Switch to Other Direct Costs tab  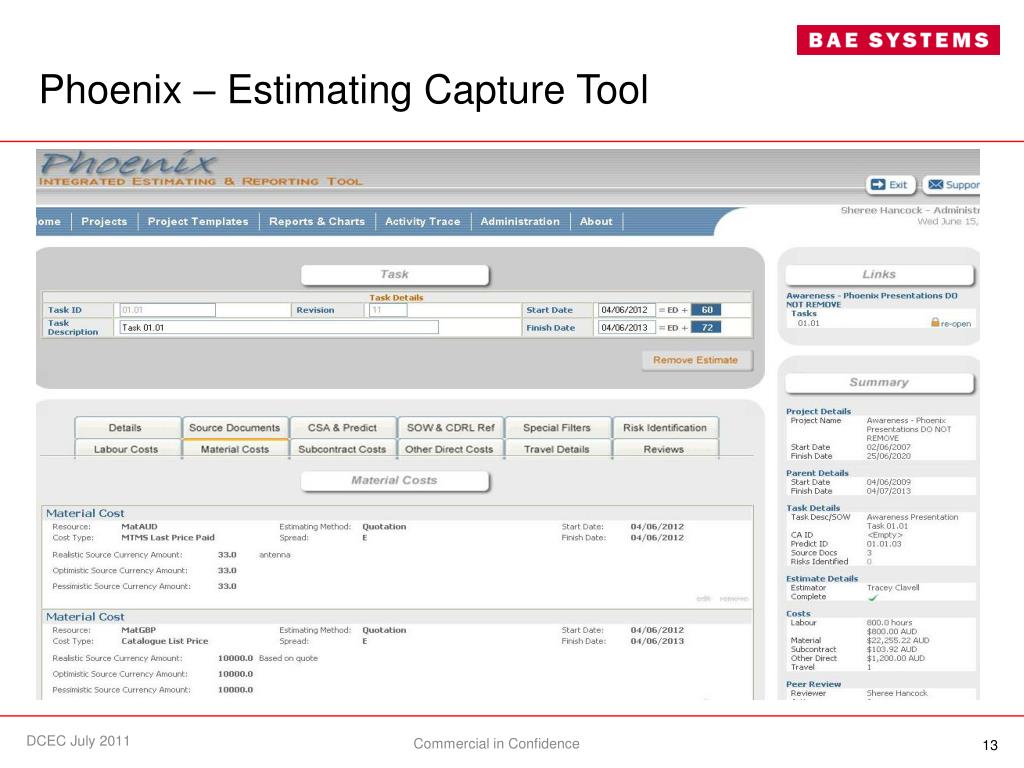[x=449, y=449]
